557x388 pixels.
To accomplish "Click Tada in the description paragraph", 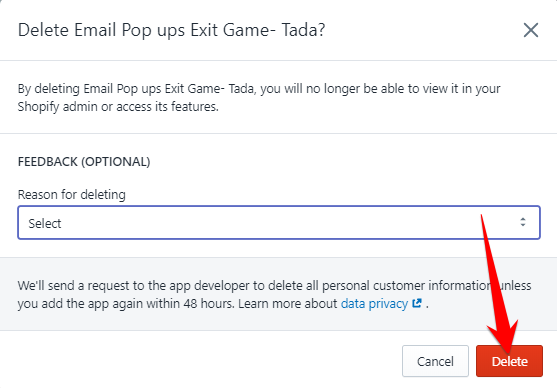I will (242, 88).
